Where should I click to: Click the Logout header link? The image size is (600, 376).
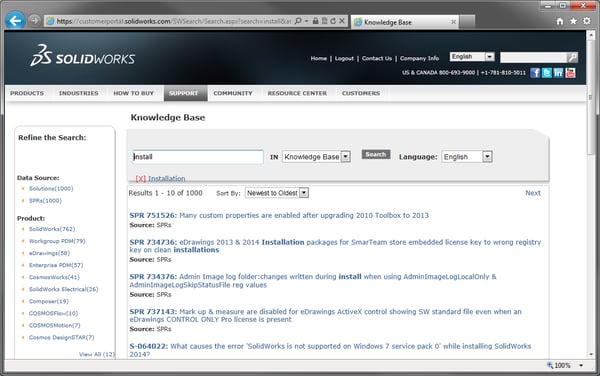click(x=344, y=59)
